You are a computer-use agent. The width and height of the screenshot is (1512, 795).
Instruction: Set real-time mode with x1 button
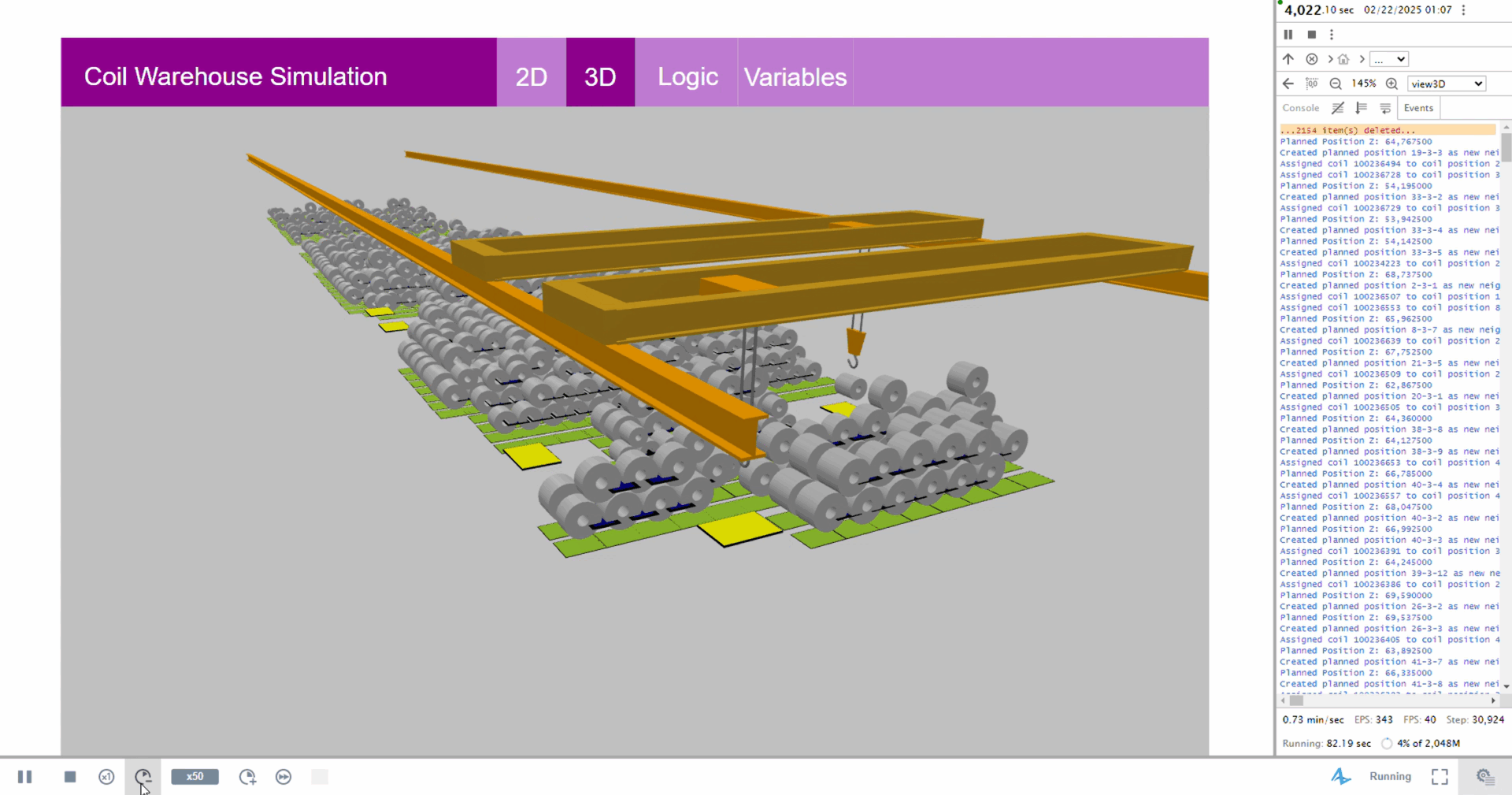pyautogui.click(x=106, y=777)
